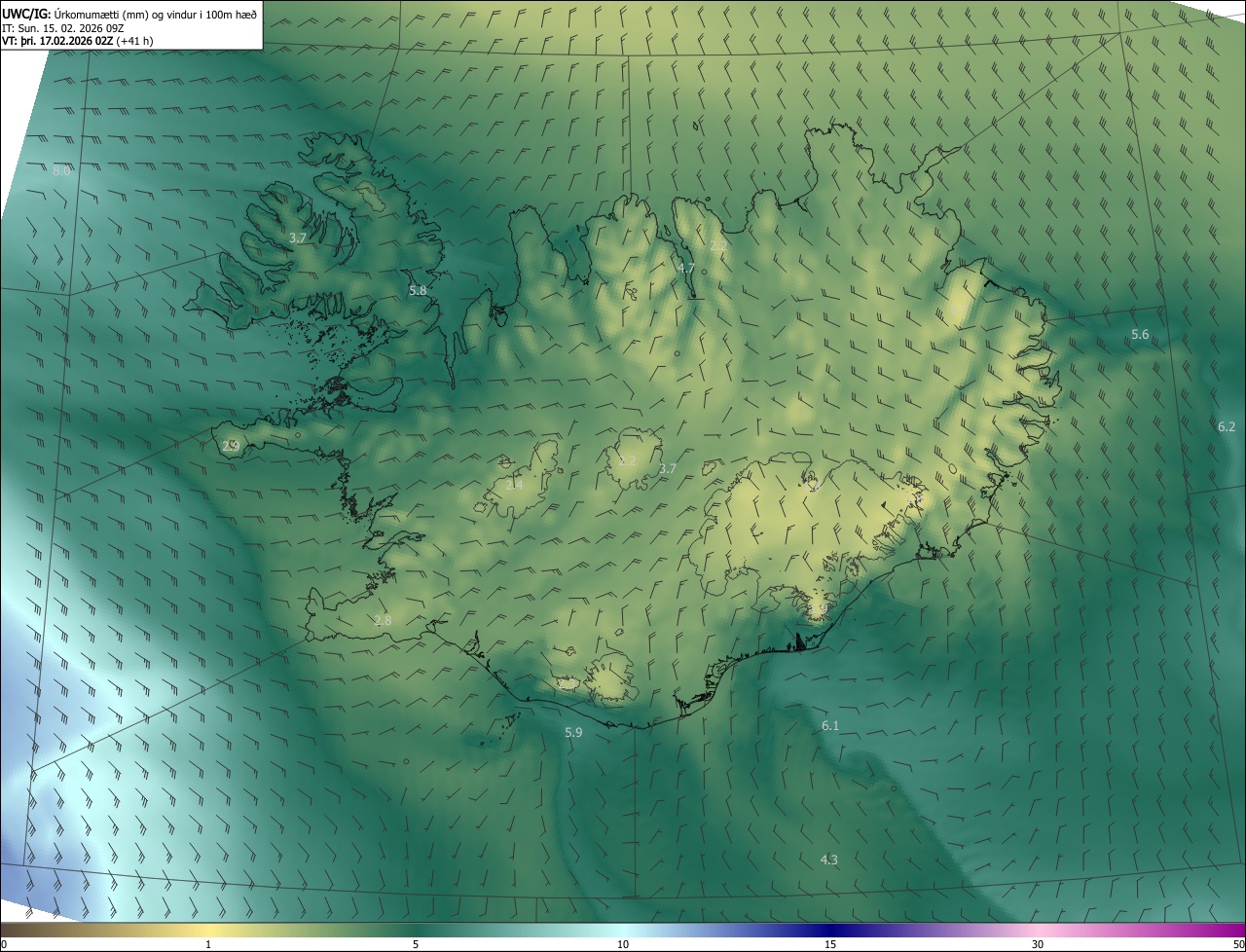Image resolution: width=1246 pixels, height=952 pixels.
Task: Click the "2.9" value on Snæfellsnes tip
Action: click(231, 446)
